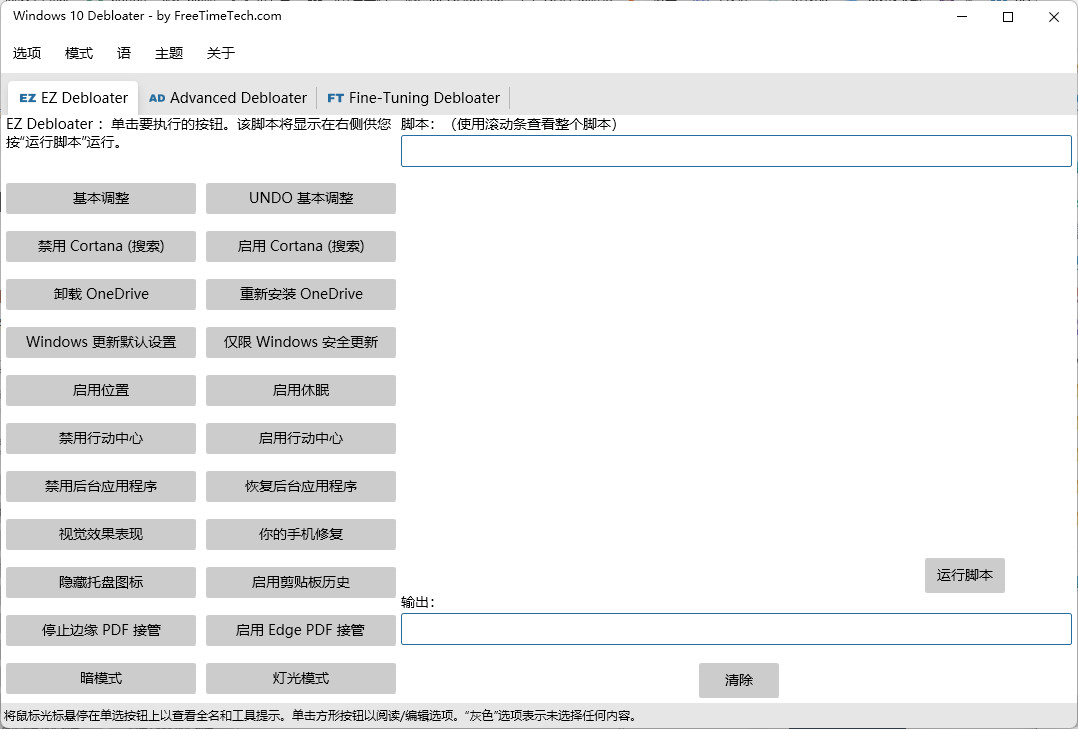Screen dimensions: 1078x729
Task: Click the 基本调整 button
Action: [x=101, y=198]
